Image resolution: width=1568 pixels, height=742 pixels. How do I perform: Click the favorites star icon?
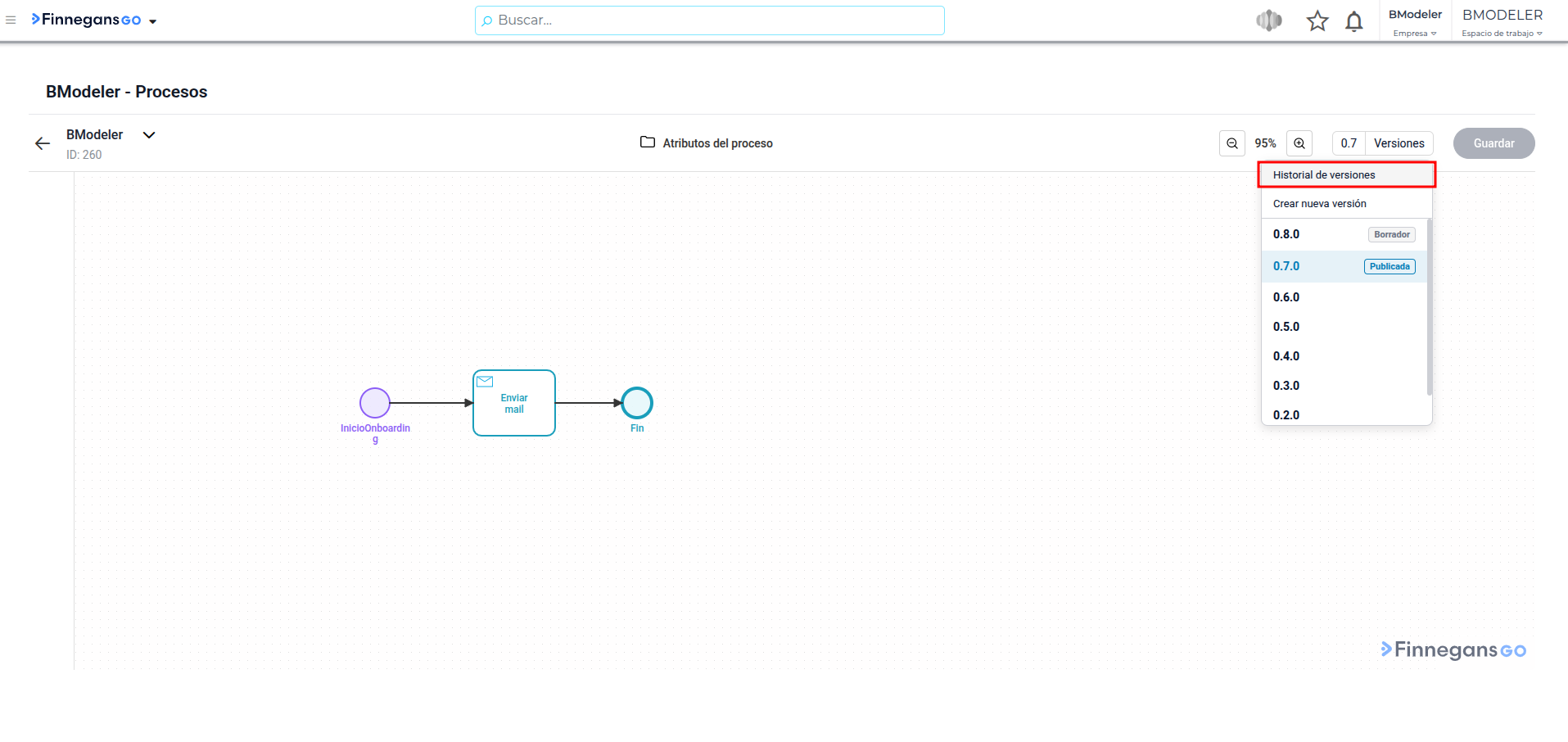[1317, 20]
